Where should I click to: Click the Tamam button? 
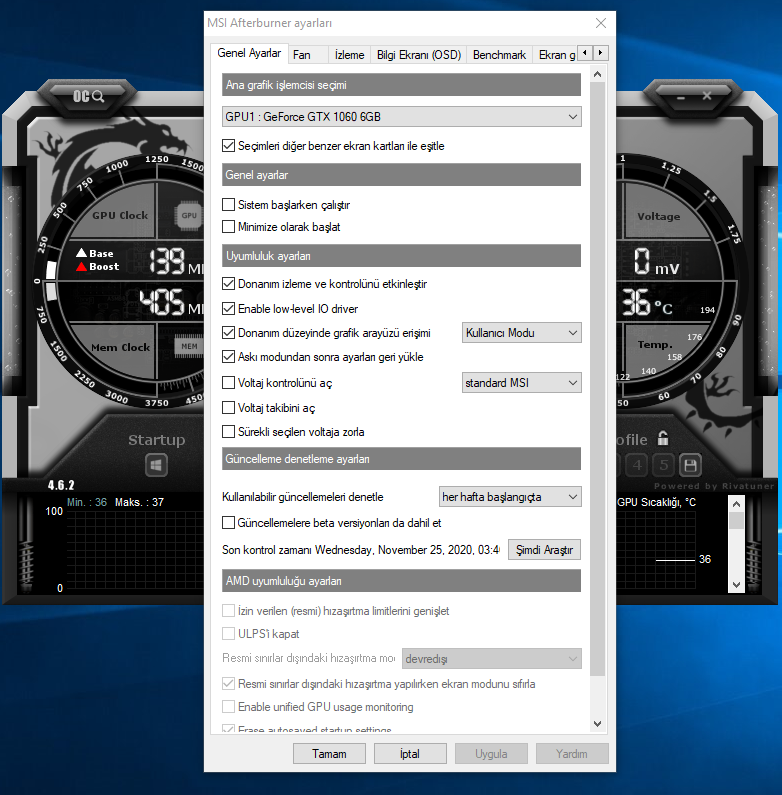click(329, 753)
